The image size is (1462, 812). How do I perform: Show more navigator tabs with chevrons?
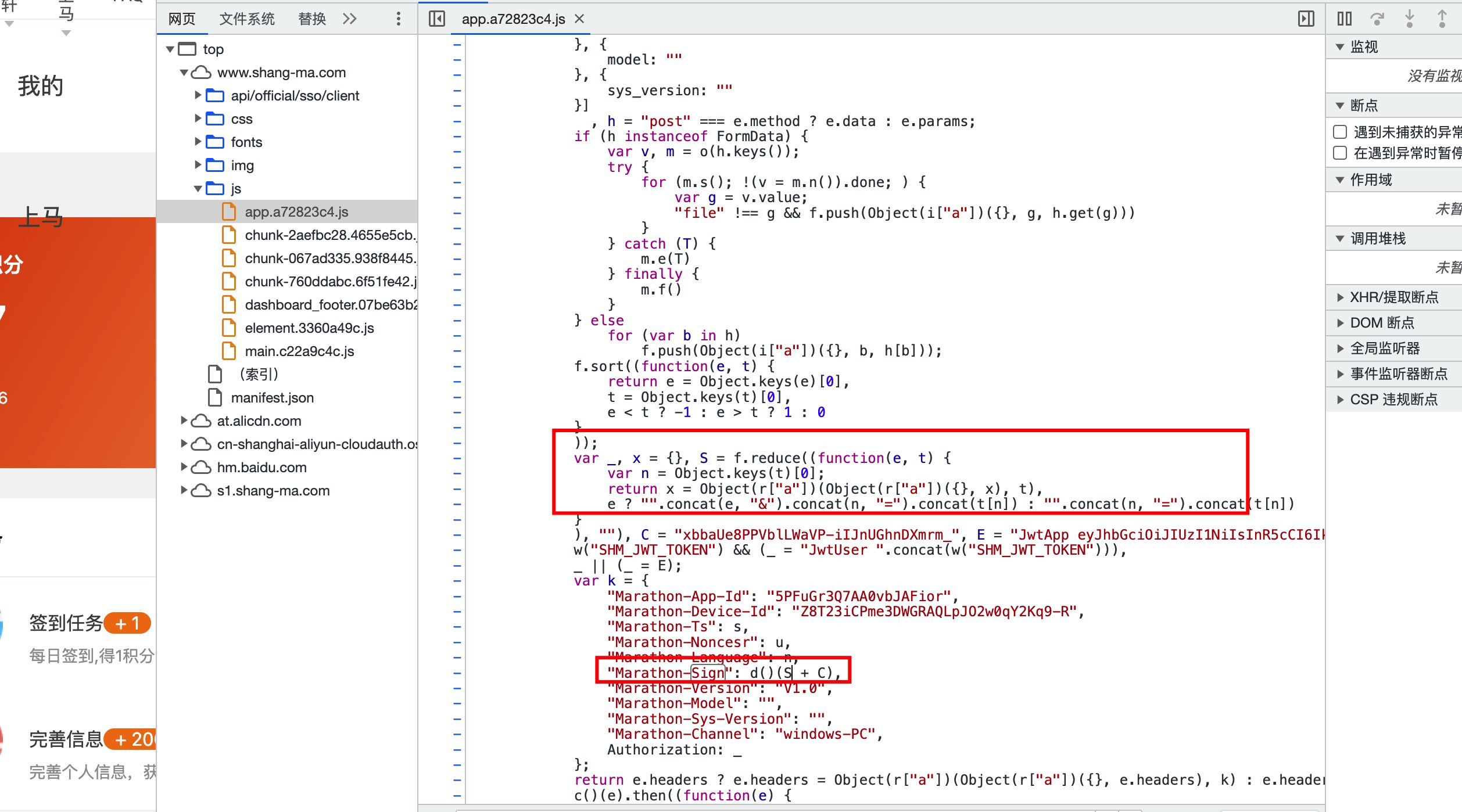(349, 19)
